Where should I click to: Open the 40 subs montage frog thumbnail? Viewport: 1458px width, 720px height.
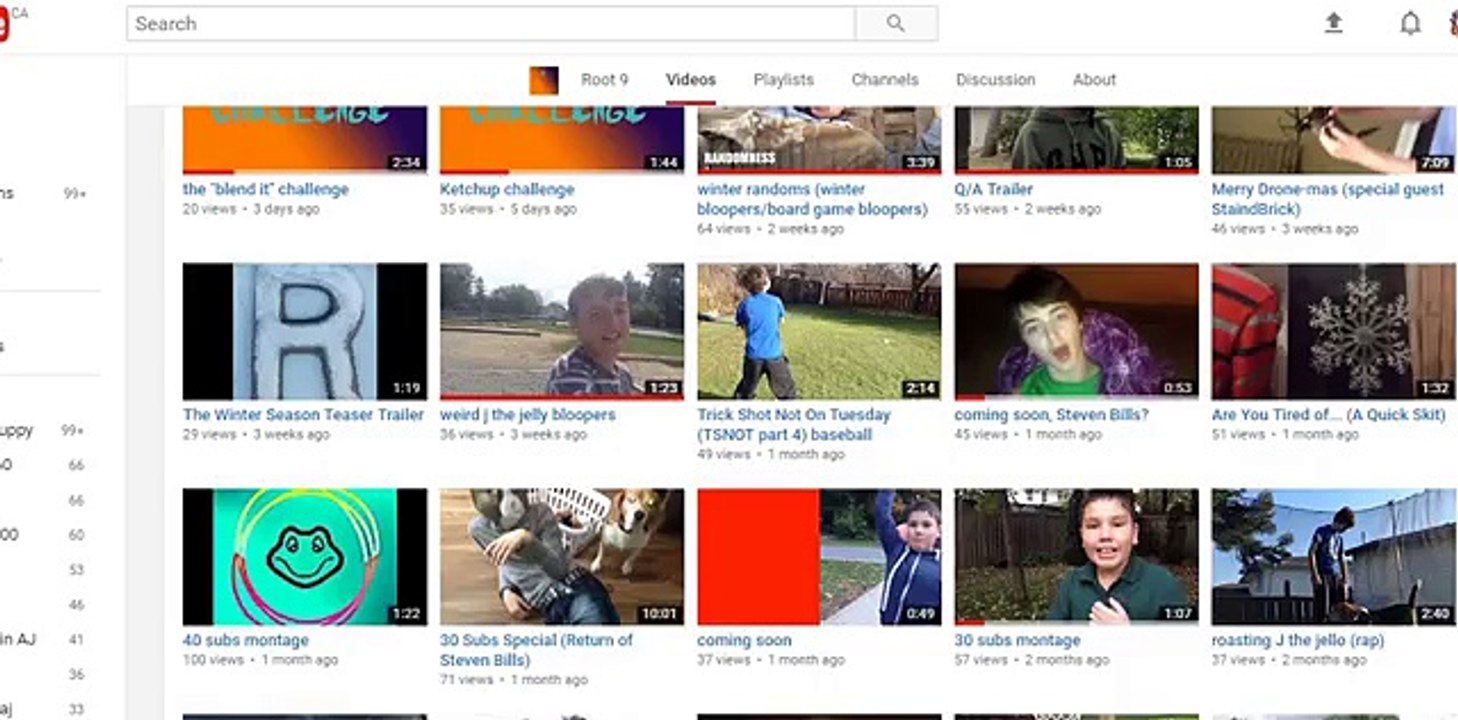(x=305, y=557)
